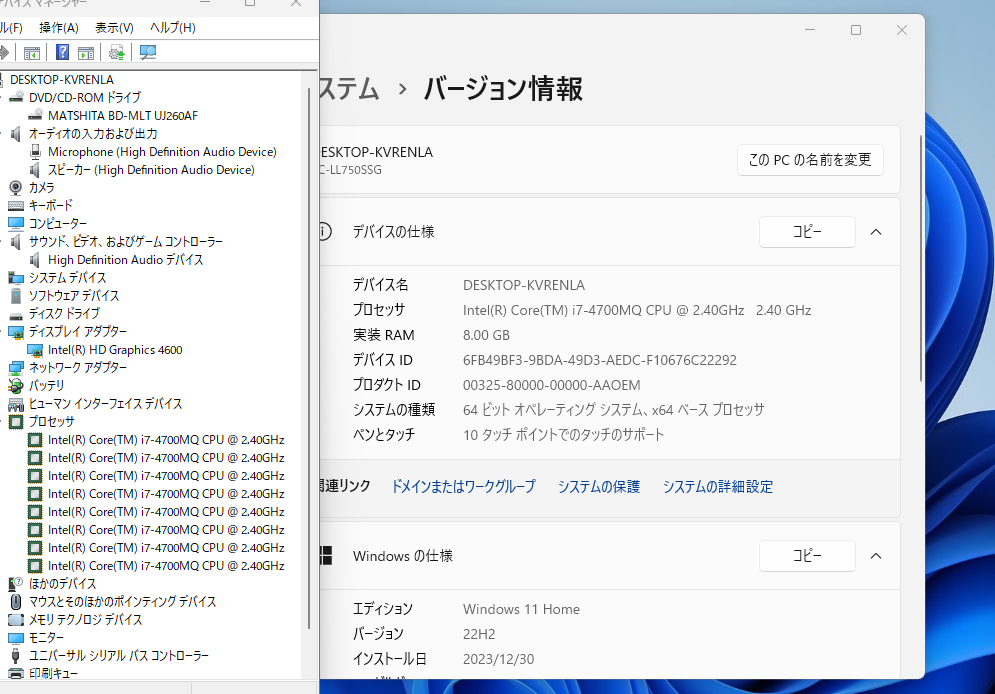Select the カメラ webcam icon

click(x=16, y=187)
